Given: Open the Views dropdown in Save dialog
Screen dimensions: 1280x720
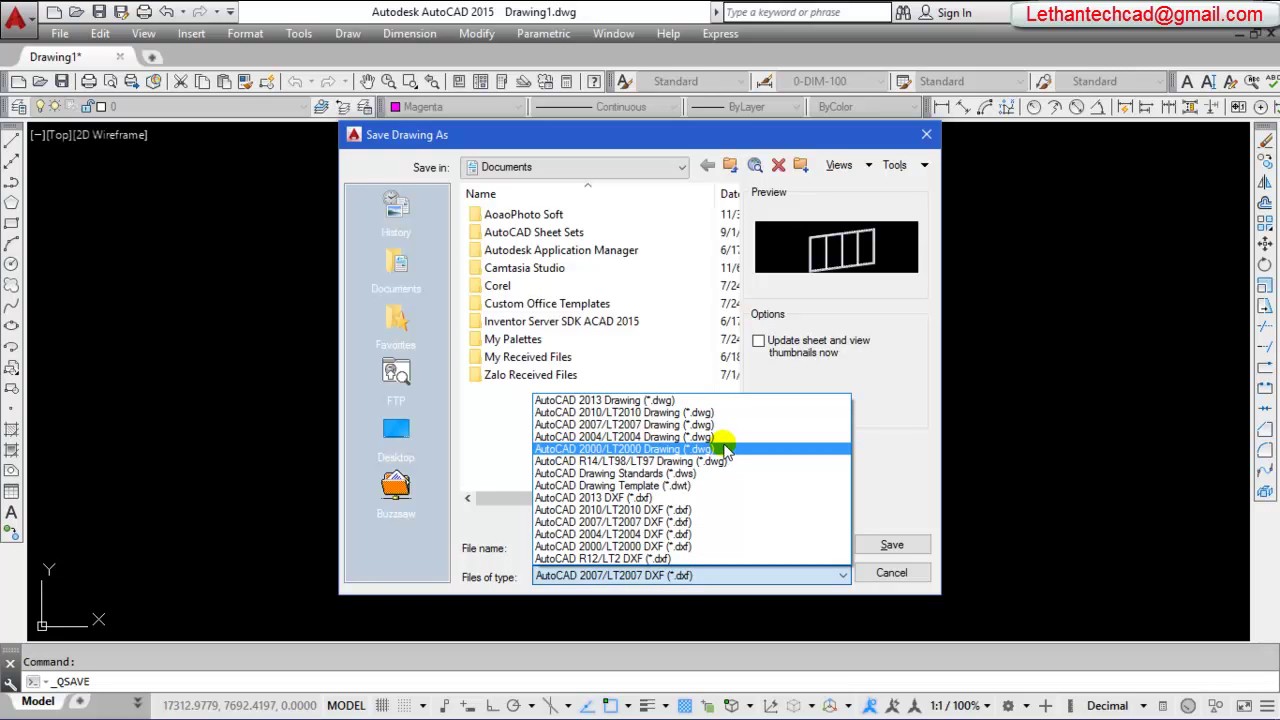Looking at the screenshot, I should point(849,165).
